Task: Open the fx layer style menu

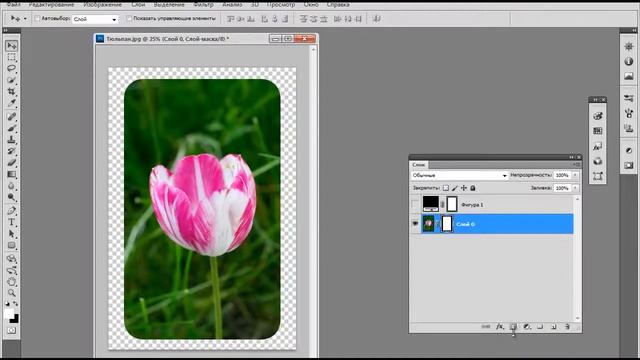Action: pyautogui.click(x=500, y=327)
